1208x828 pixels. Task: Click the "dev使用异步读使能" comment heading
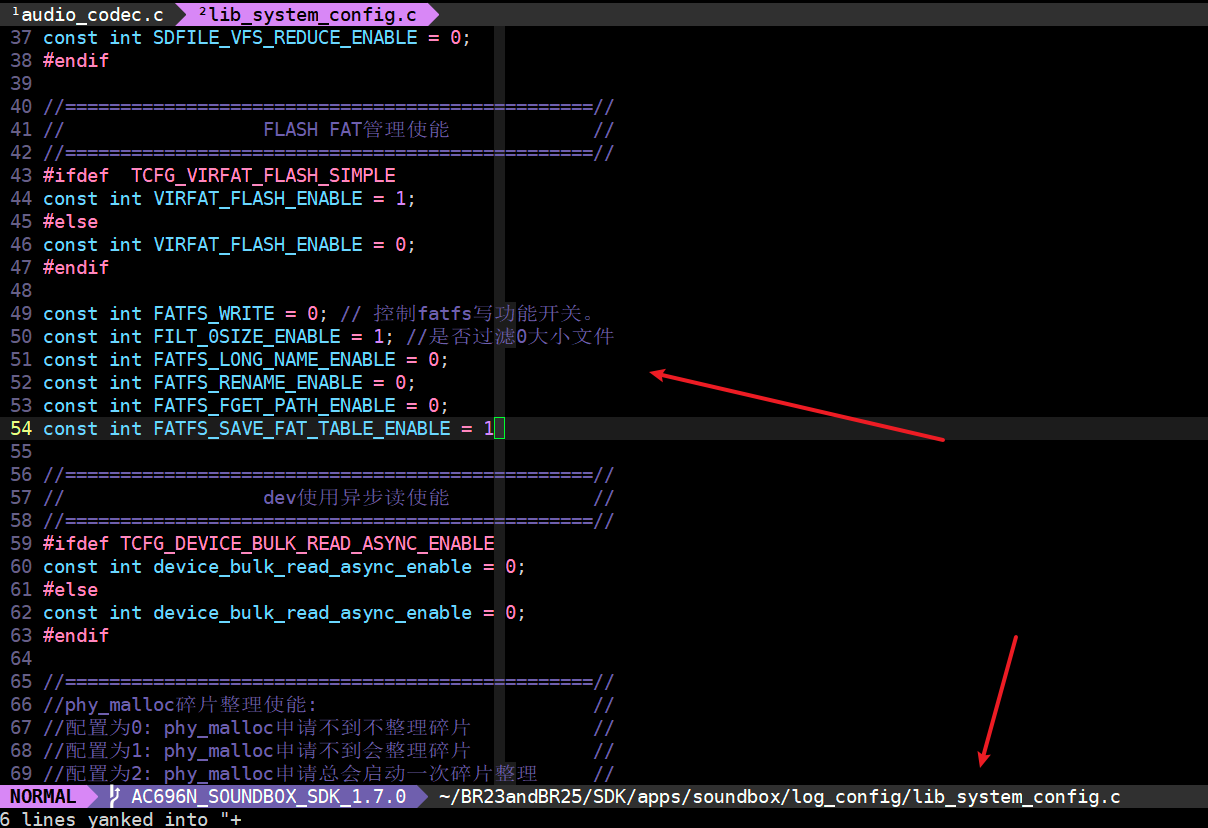[x=356, y=498]
